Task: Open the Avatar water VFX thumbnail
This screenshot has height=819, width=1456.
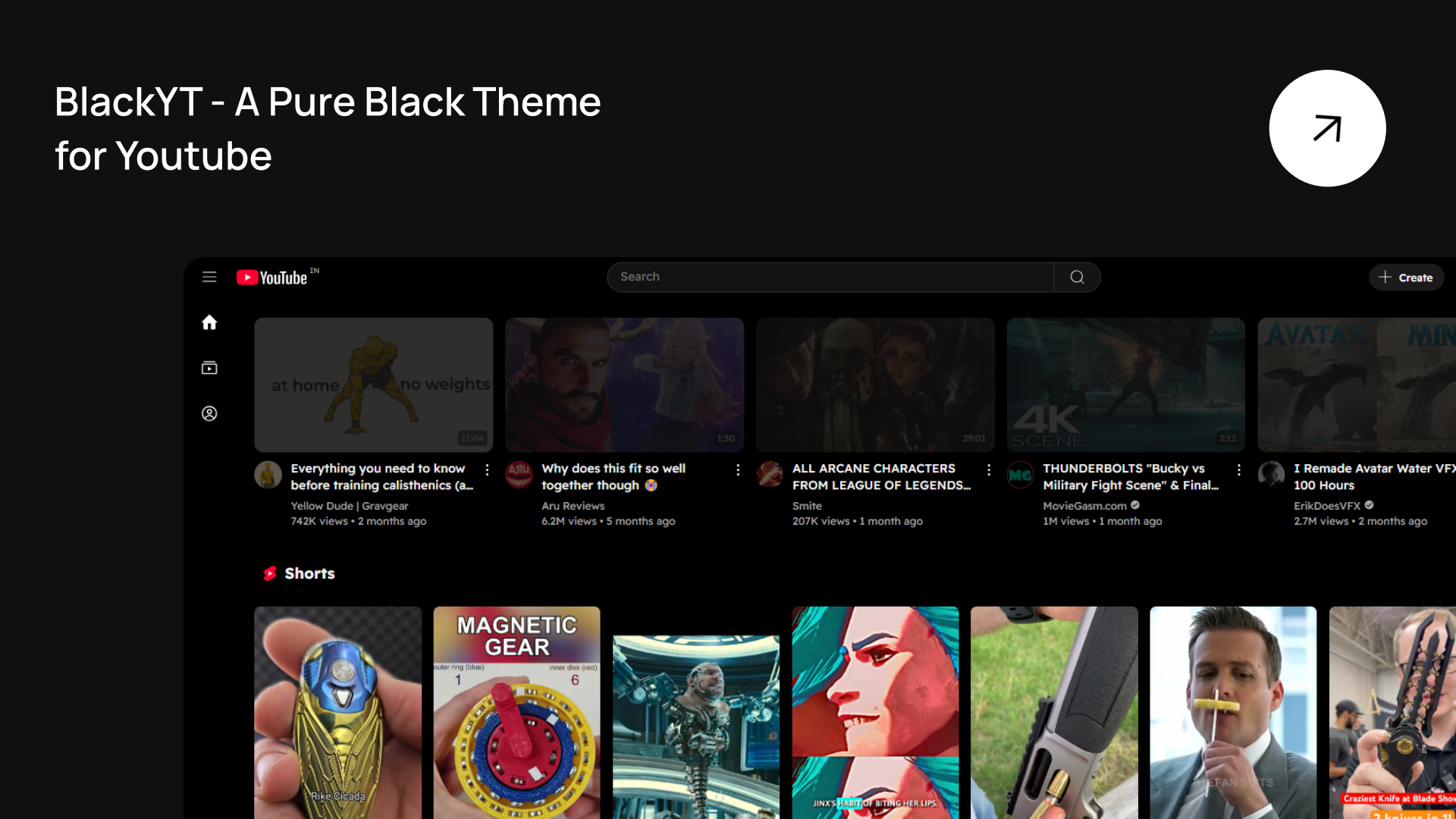Action: click(1357, 385)
